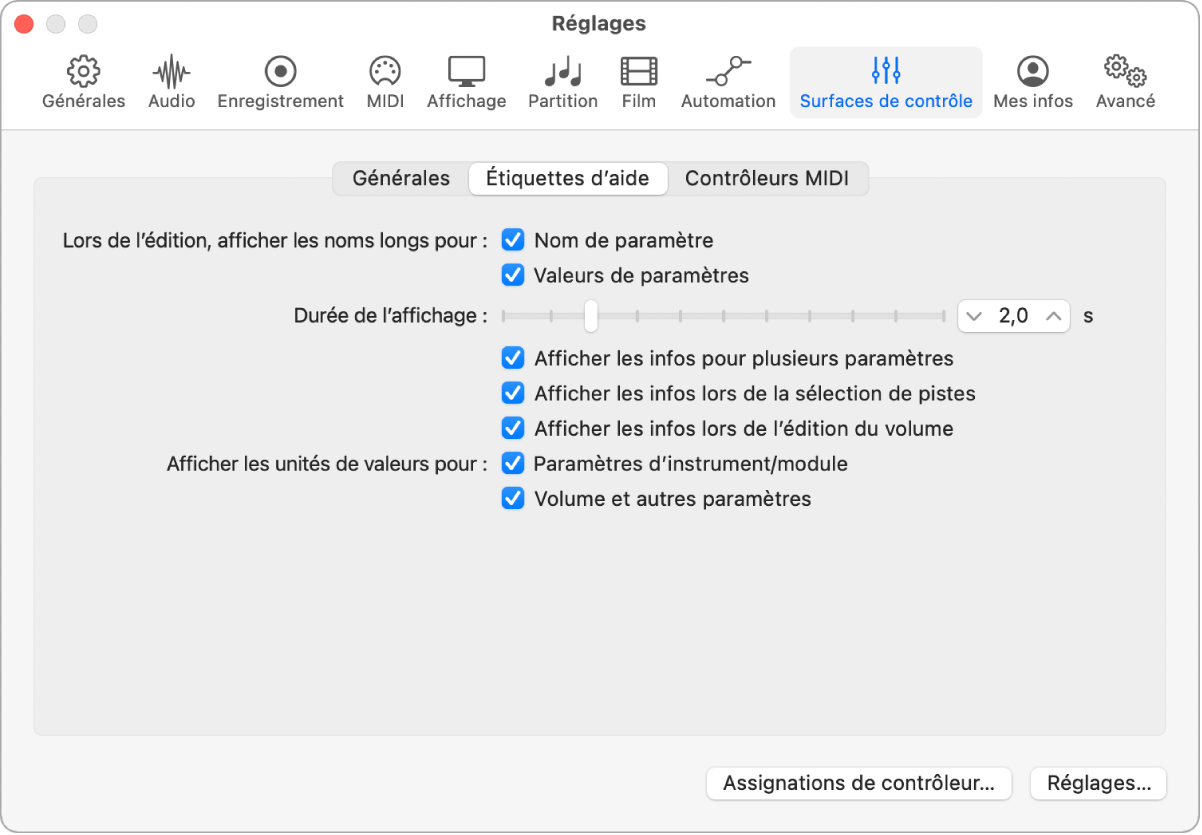Viewport: 1202px width, 835px height.
Task: Switch to the Contrôleurs MIDI tab
Action: [x=770, y=178]
